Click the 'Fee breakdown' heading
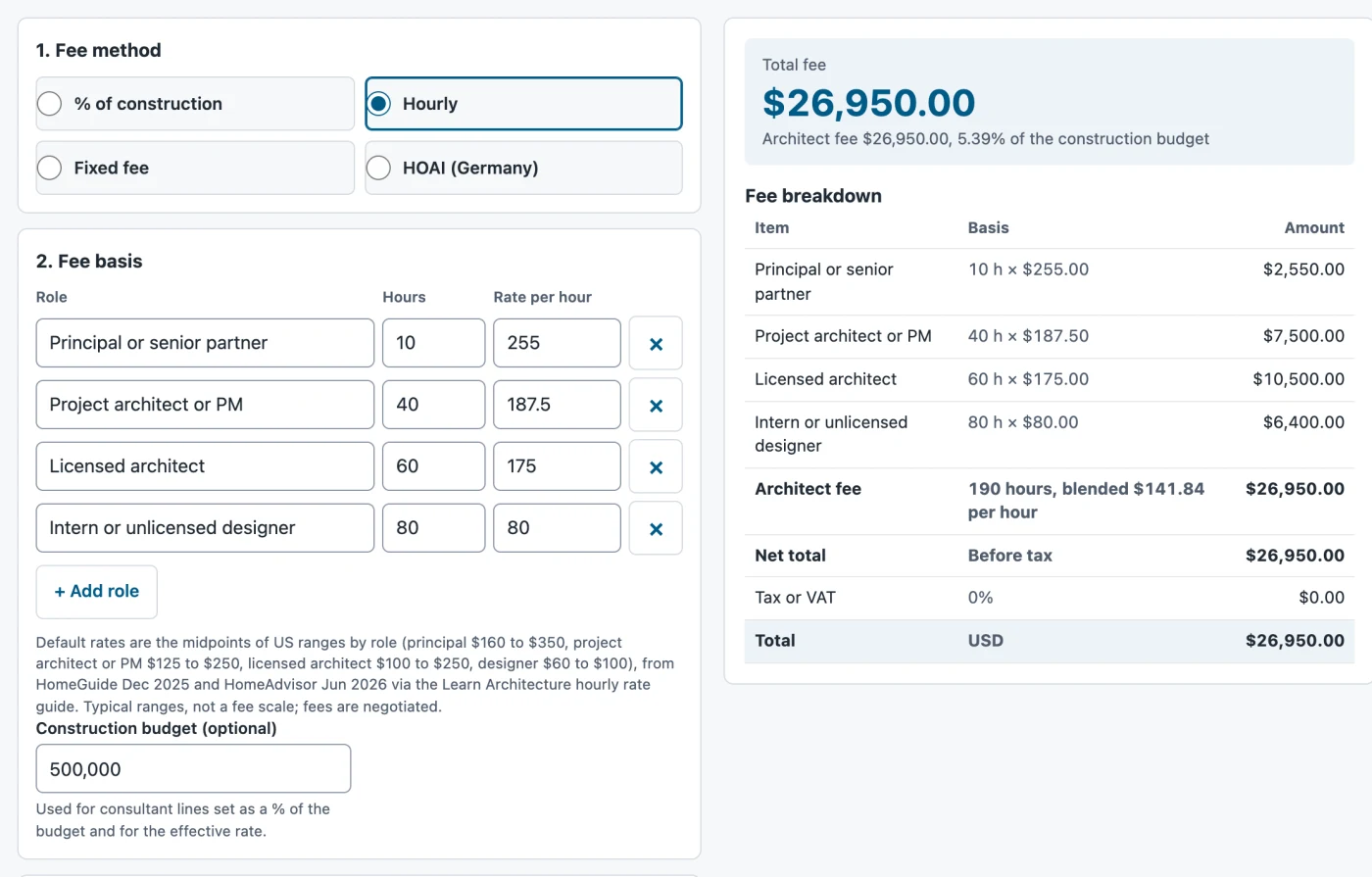Image resolution: width=1372 pixels, height=877 pixels. [x=813, y=196]
